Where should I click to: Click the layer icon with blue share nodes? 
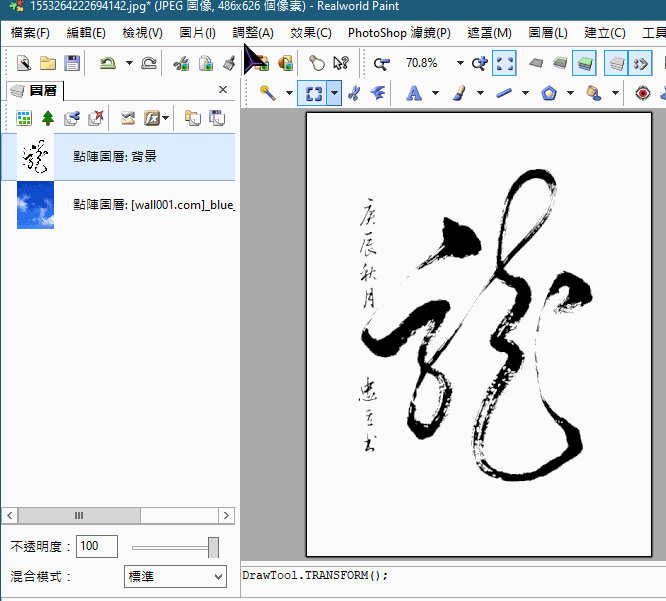72,118
